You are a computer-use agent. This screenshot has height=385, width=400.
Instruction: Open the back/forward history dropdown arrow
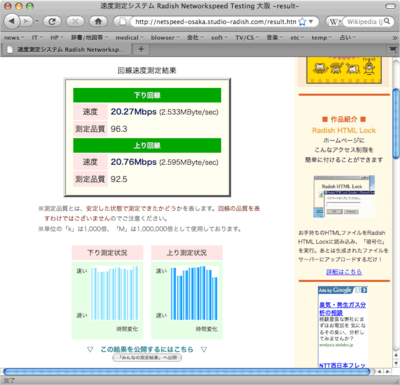[37, 21]
